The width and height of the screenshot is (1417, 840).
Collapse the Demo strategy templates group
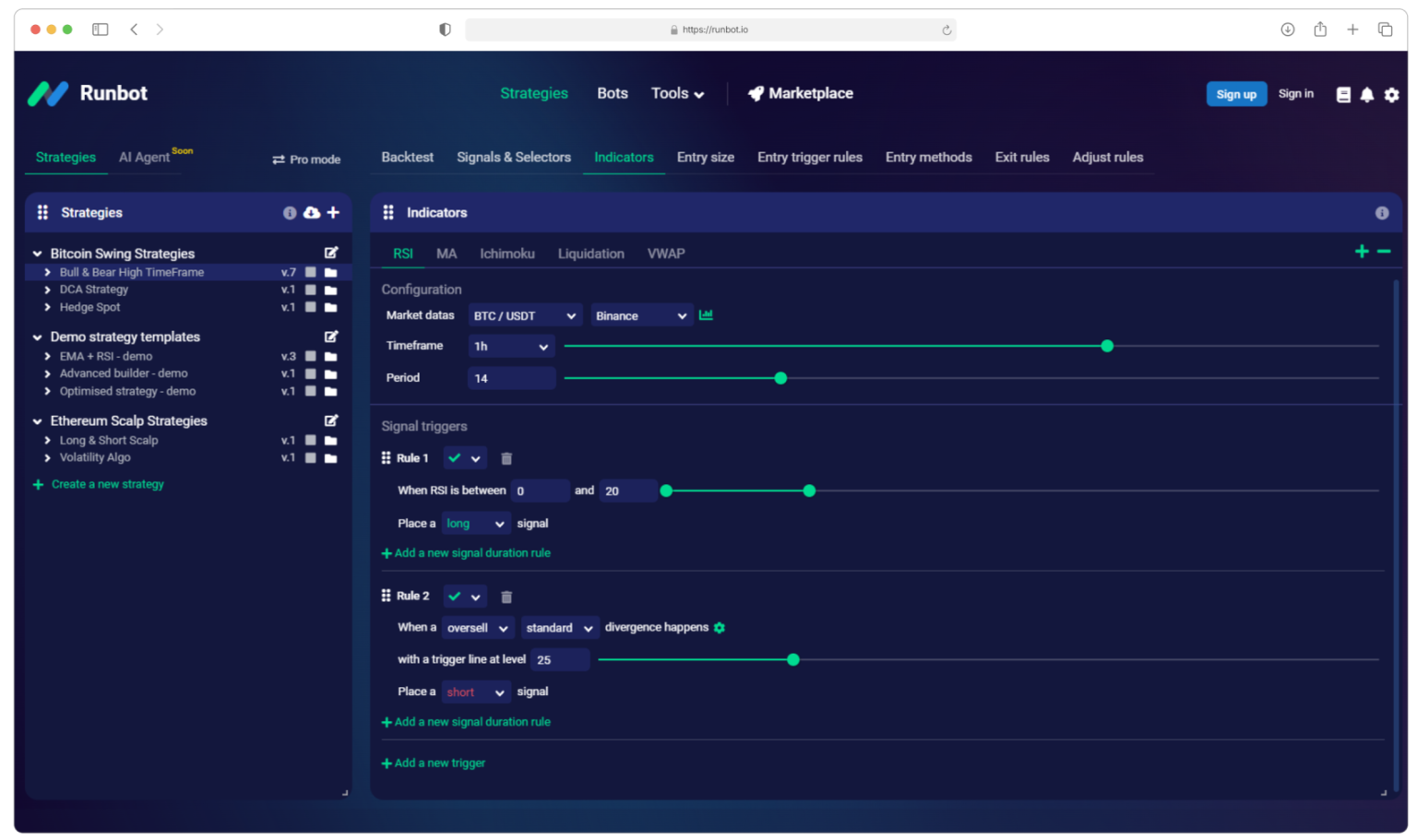tap(37, 337)
